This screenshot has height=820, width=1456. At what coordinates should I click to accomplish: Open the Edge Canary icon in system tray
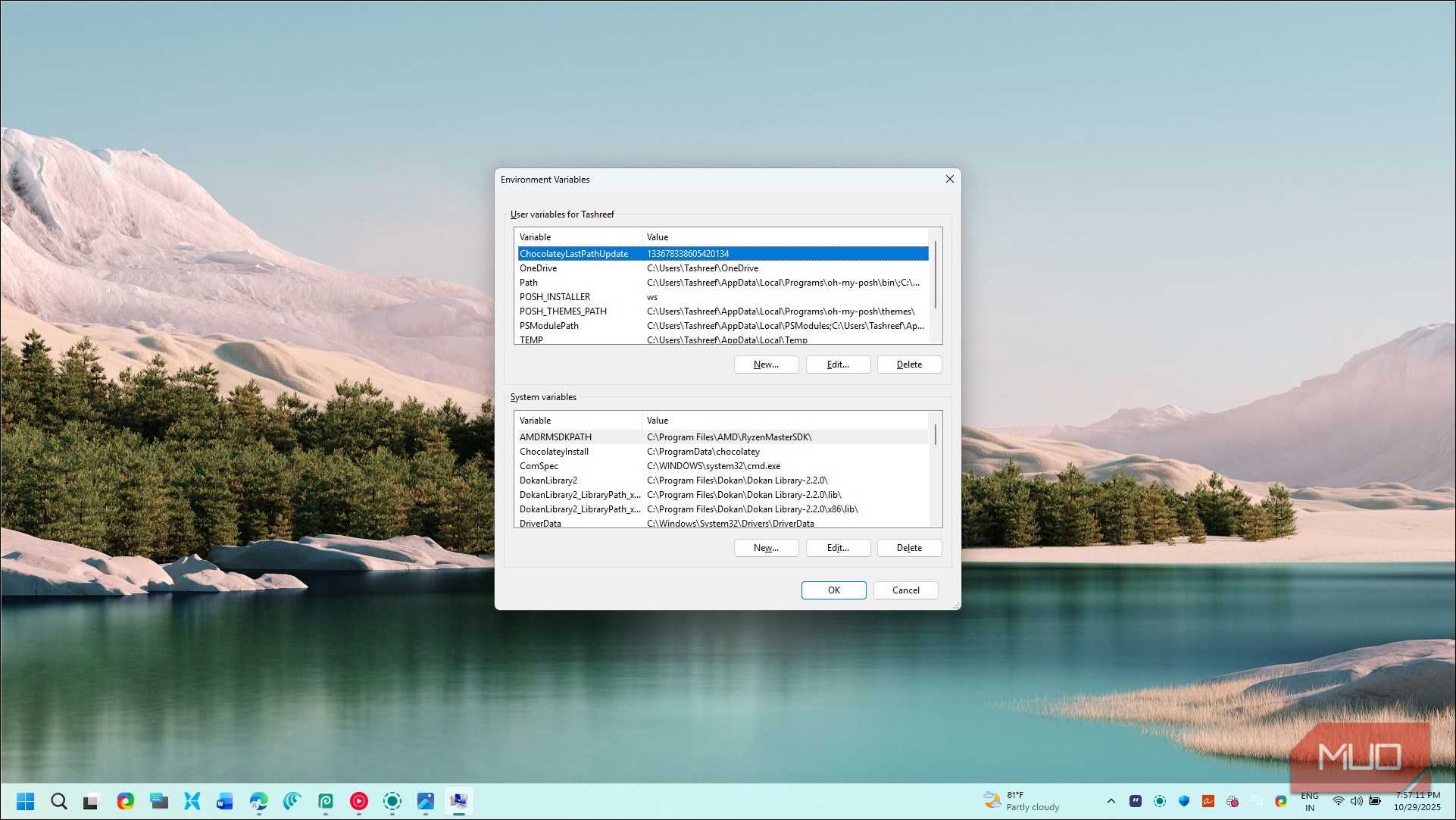(x=1280, y=801)
